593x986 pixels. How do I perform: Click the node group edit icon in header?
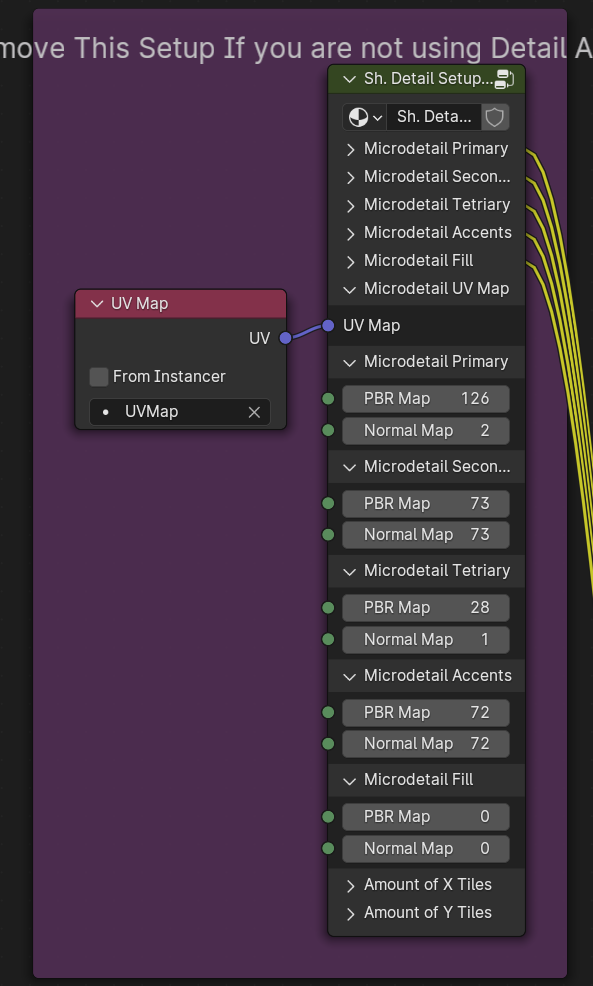point(505,79)
